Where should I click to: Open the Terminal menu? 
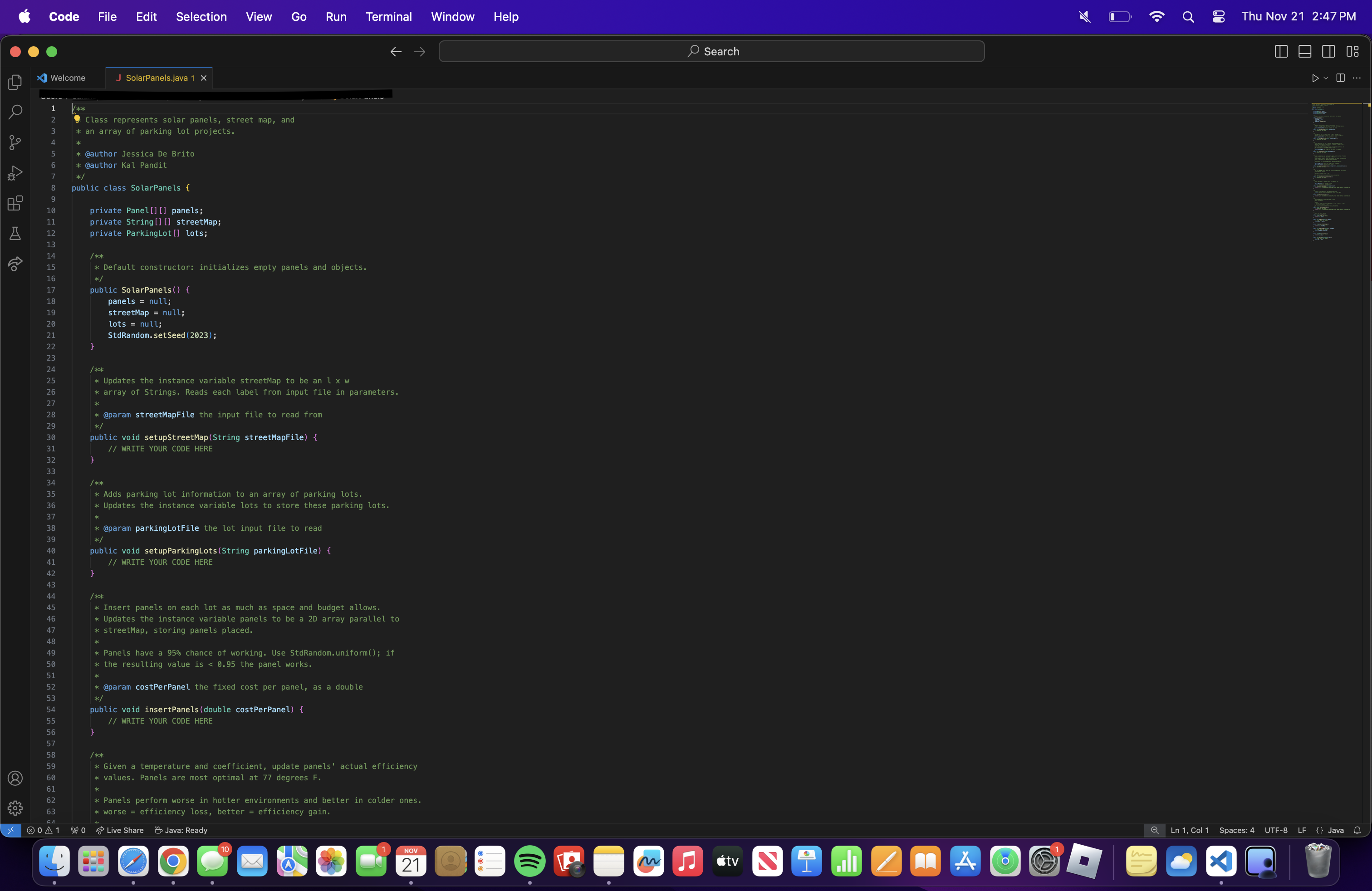(388, 17)
